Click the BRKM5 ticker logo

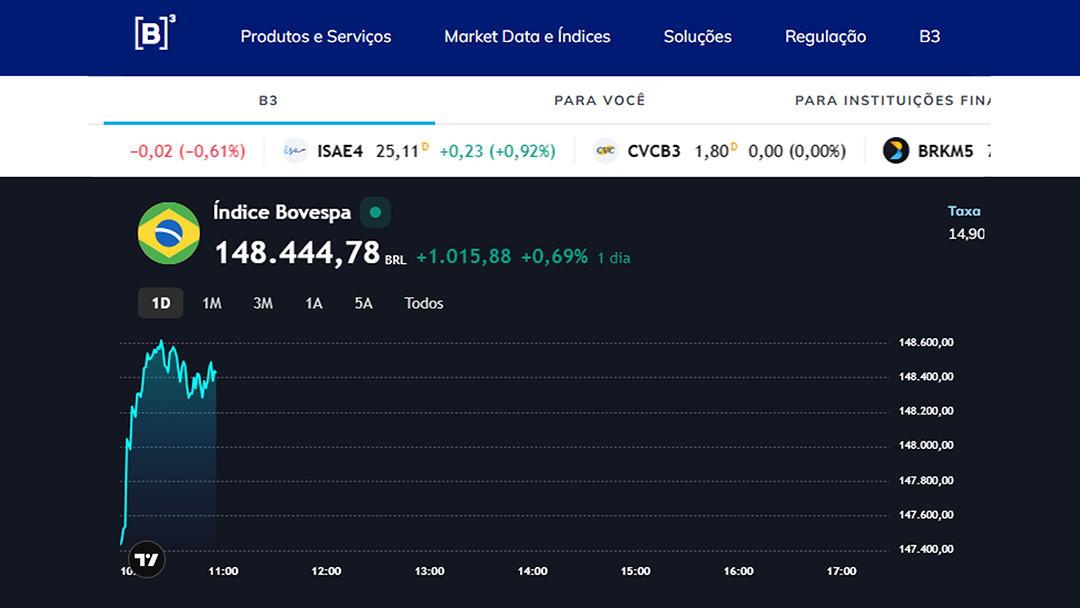896,151
